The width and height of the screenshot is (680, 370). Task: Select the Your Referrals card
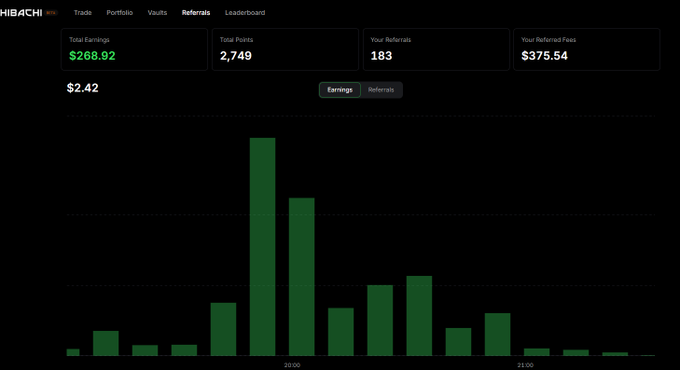[436, 49]
